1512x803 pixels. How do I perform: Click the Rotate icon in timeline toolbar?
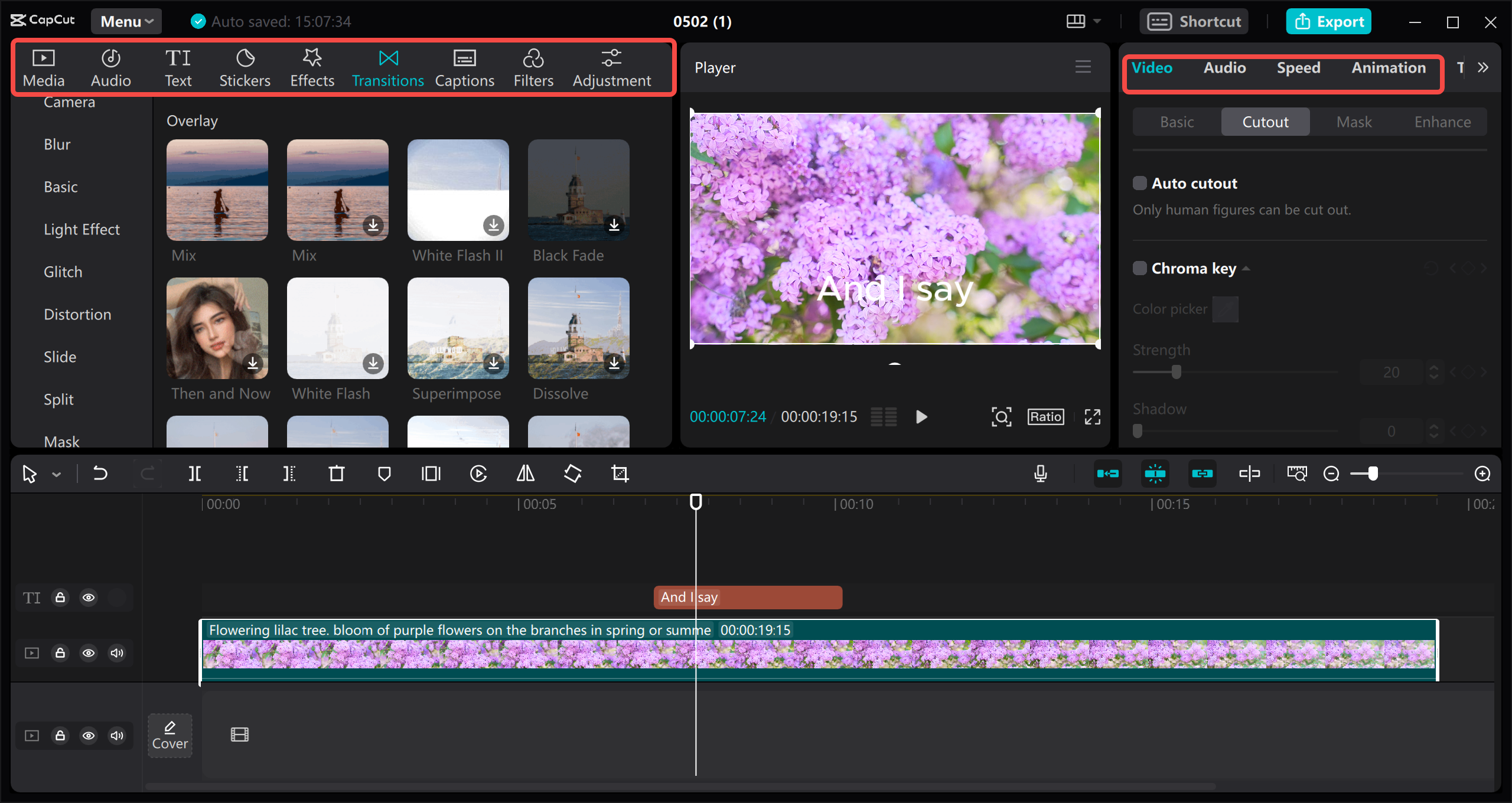[573, 474]
